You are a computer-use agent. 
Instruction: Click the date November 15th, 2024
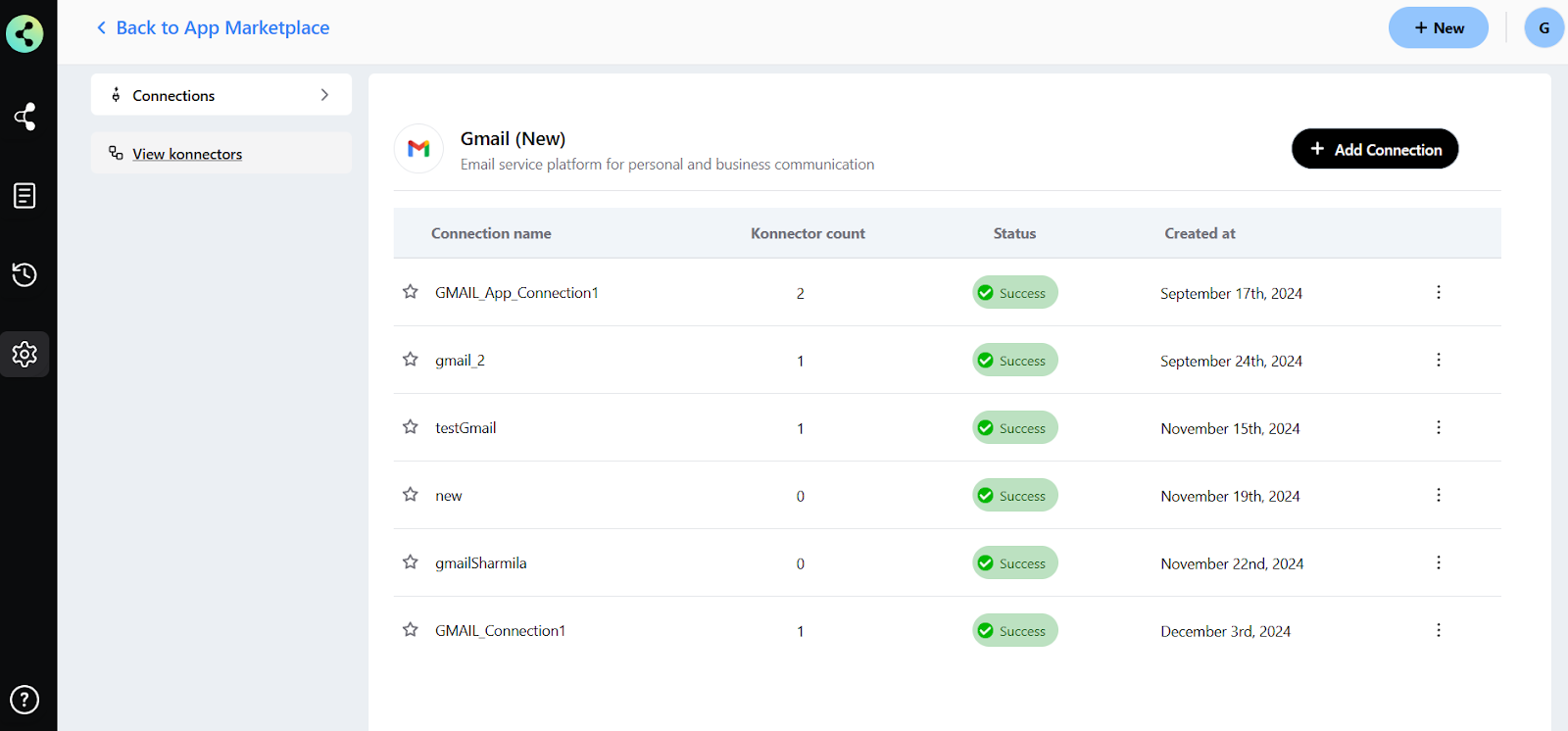coord(1230,428)
